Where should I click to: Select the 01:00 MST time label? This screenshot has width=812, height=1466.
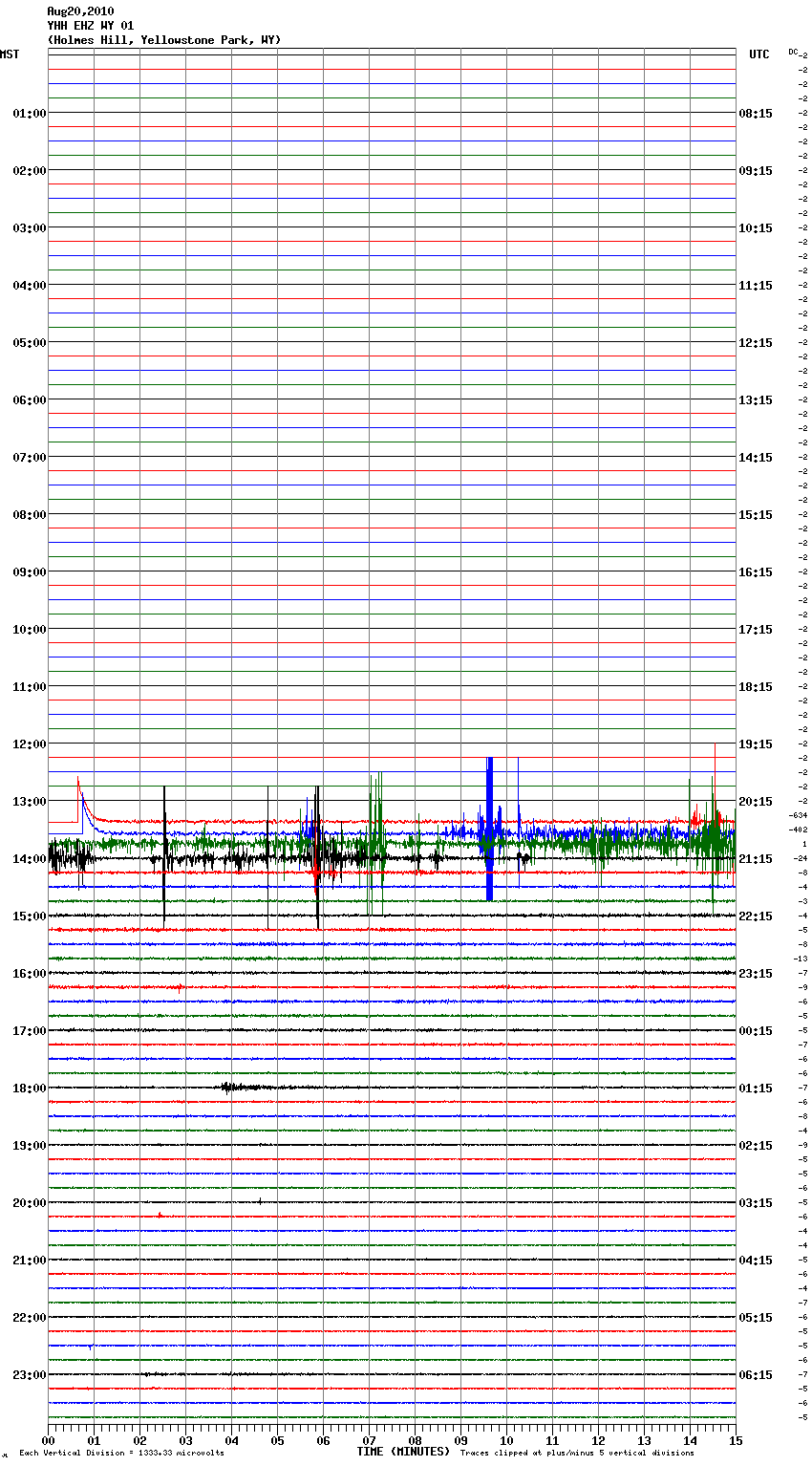point(30,114)
